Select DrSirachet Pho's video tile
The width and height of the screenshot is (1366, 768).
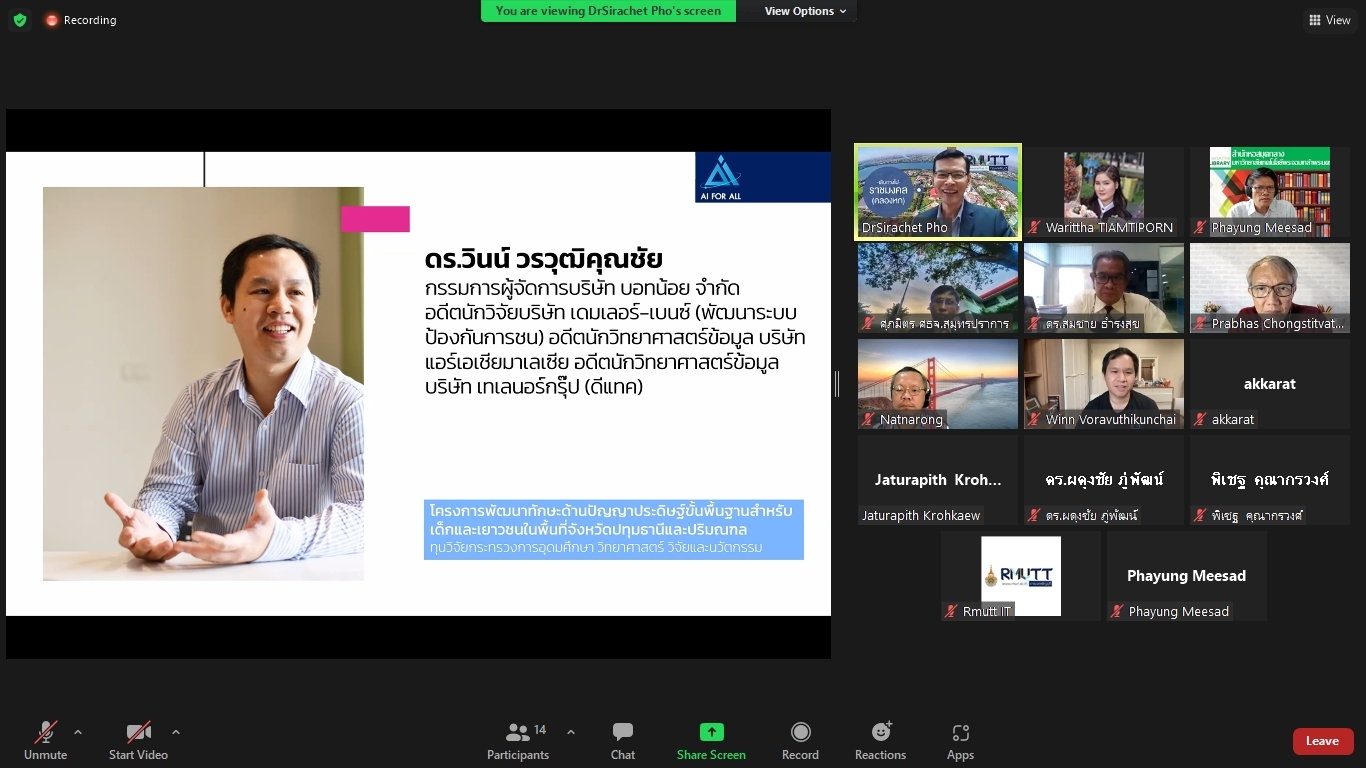pyautogui.click(x=938, y=192)
